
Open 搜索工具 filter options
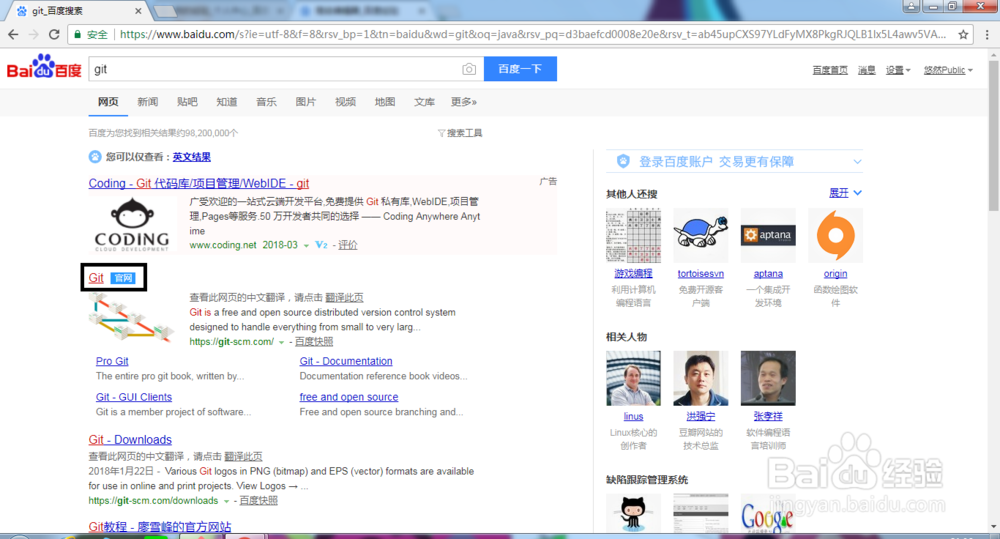[460, 133]
